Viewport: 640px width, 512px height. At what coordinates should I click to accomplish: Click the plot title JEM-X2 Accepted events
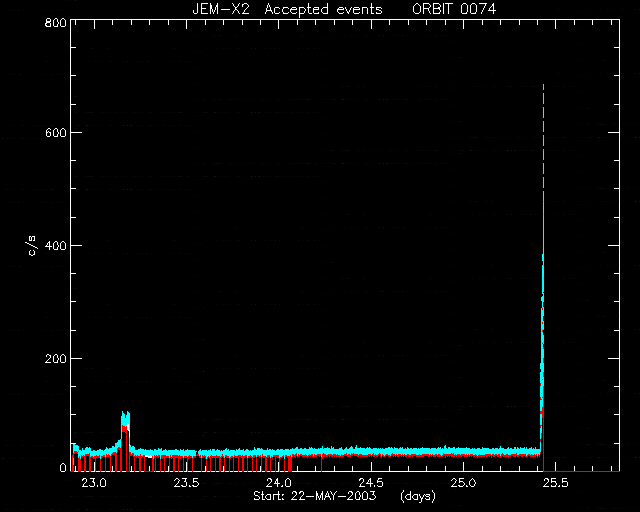(x=287, y=9)
